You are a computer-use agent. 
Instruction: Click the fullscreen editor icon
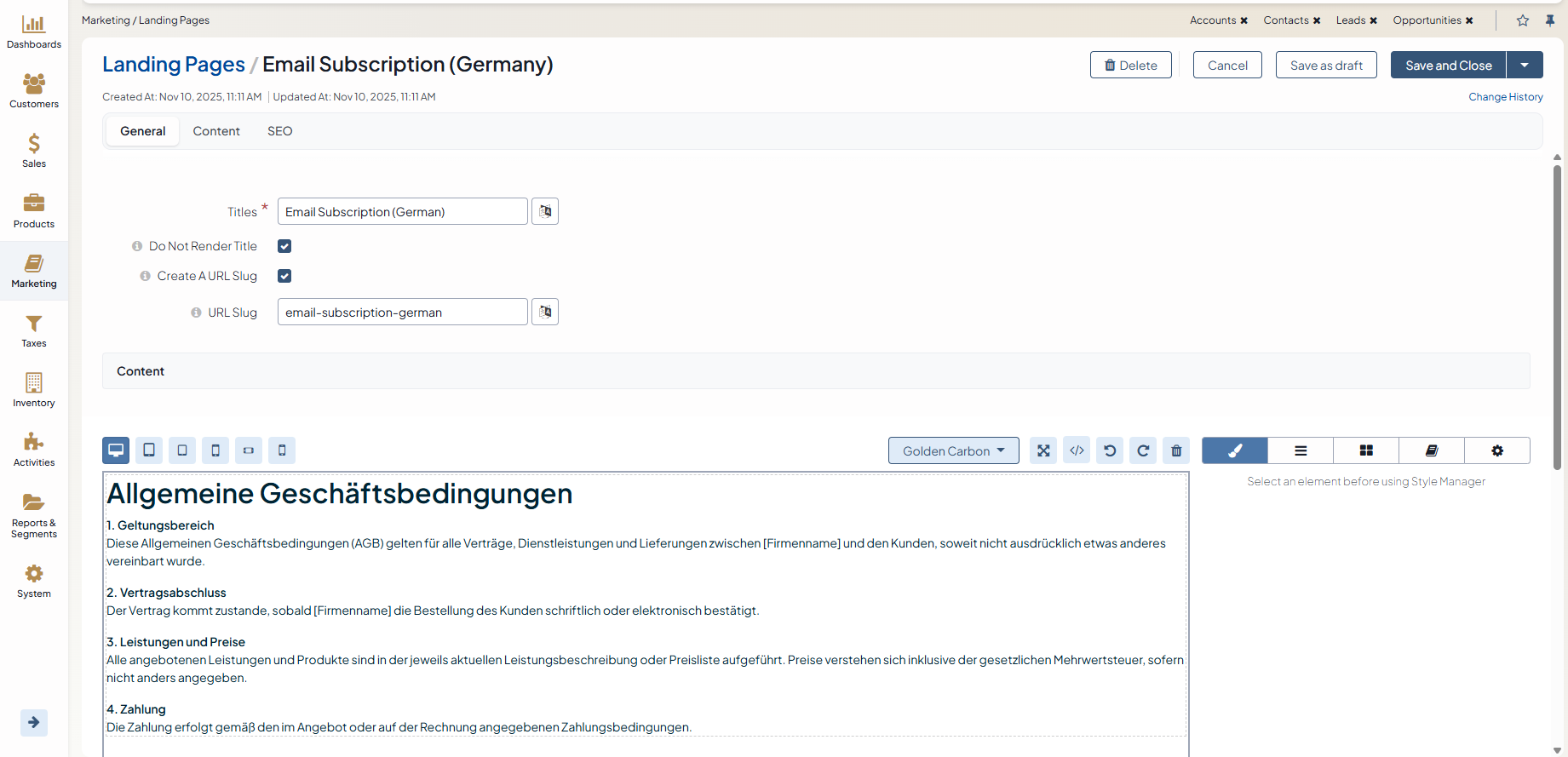click(x=1043, y=450)
